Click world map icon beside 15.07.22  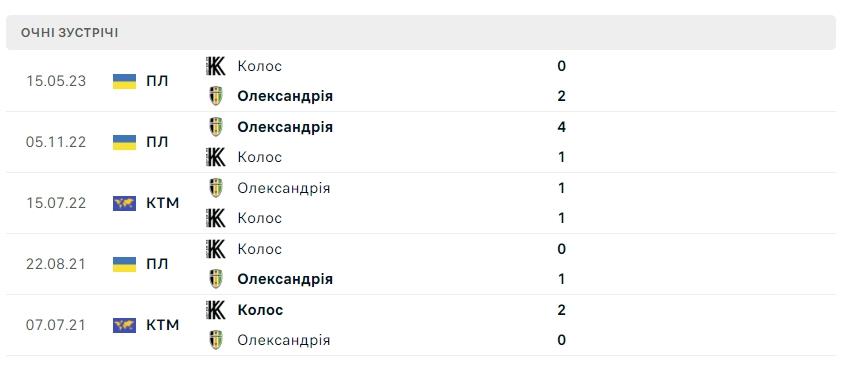(x=125, y=204)
